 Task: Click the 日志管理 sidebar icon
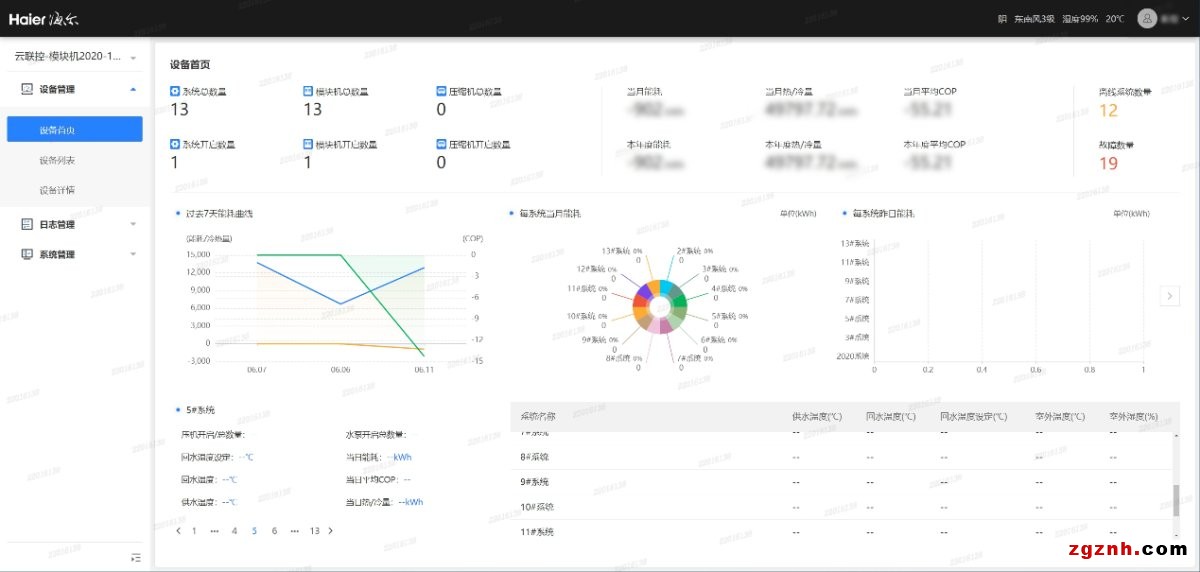(28, 224)
